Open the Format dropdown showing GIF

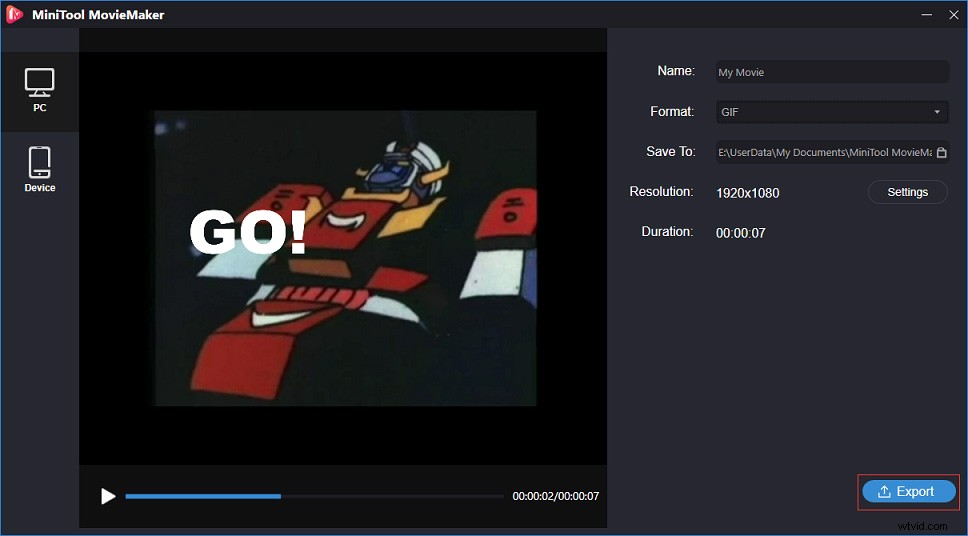(832, 112)
